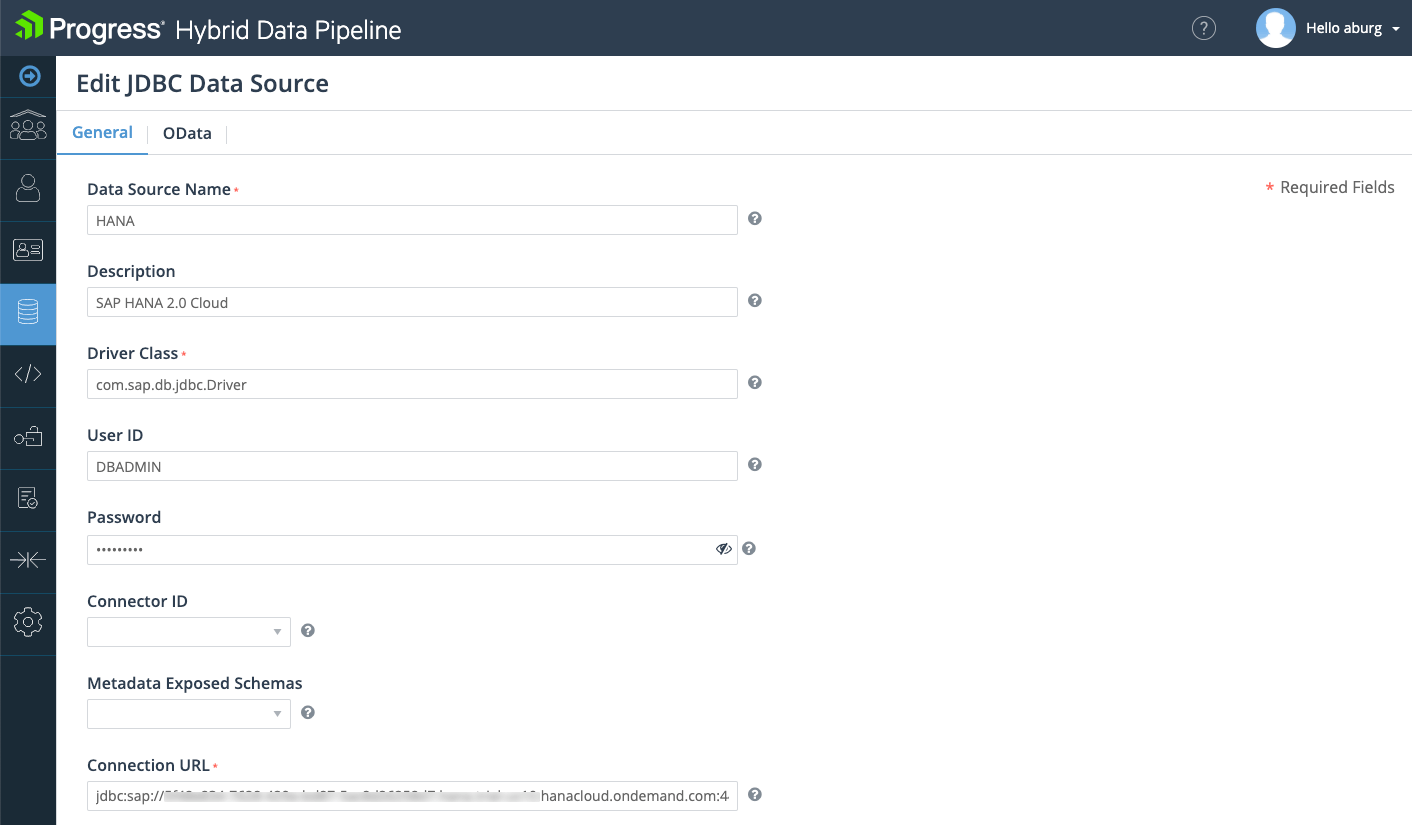This screenshot has width=1412, height=825.
Task: Toggle password visibility eye icon
Action: tap(724, 549)
